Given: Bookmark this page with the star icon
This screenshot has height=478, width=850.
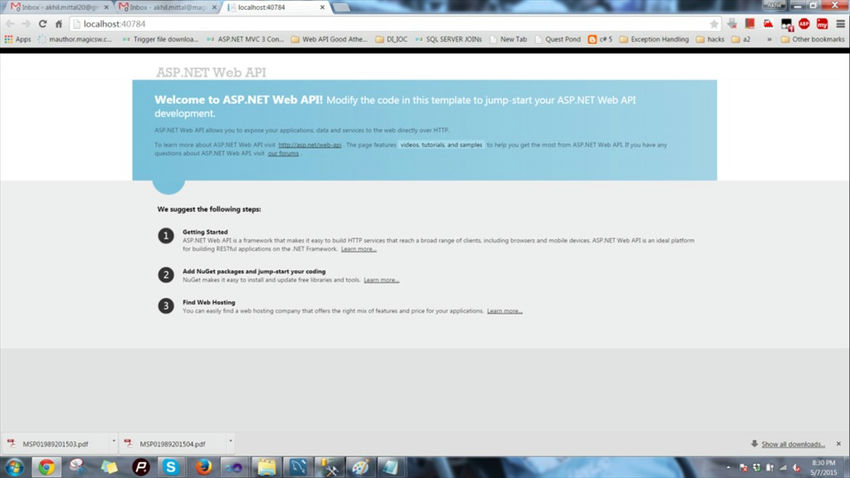Looking at the screenshot, I should click(714, 24).
